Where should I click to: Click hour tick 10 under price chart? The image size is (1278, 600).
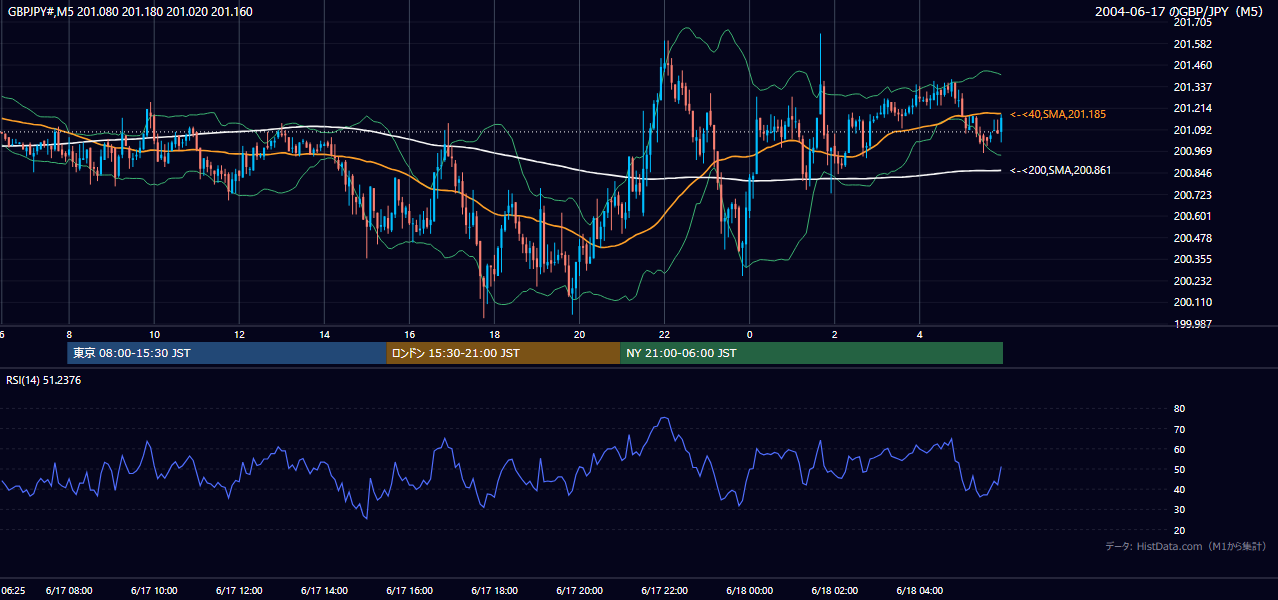click(154, 334)
